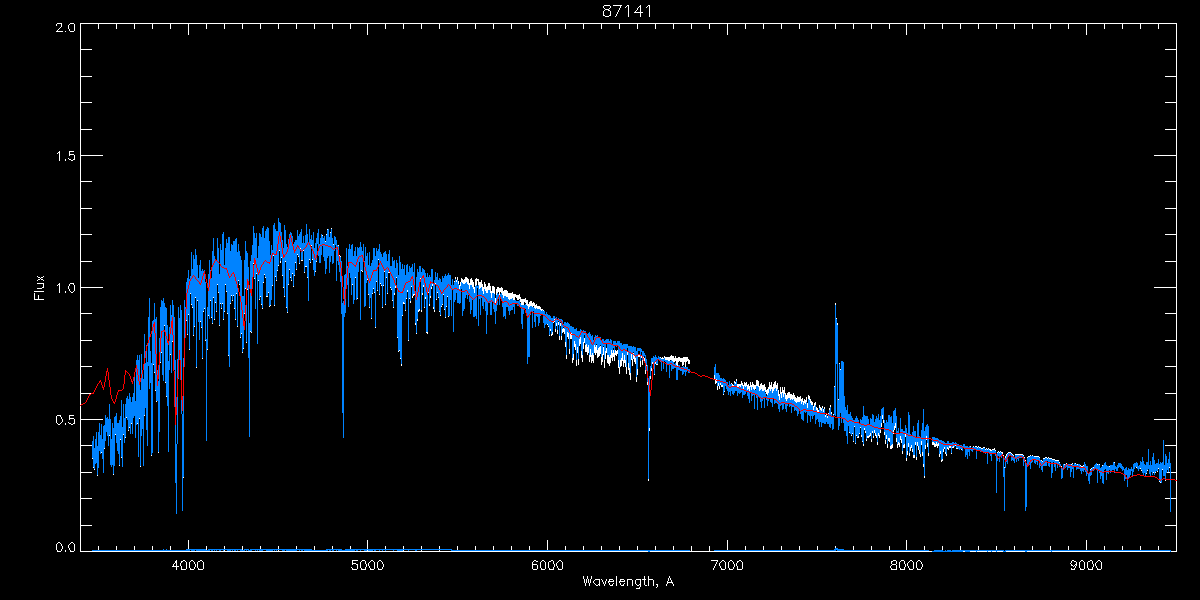Screen dimensions: 1200x600
Task: Select the 1.5 flux tick label
Action: tap(64, 157)
